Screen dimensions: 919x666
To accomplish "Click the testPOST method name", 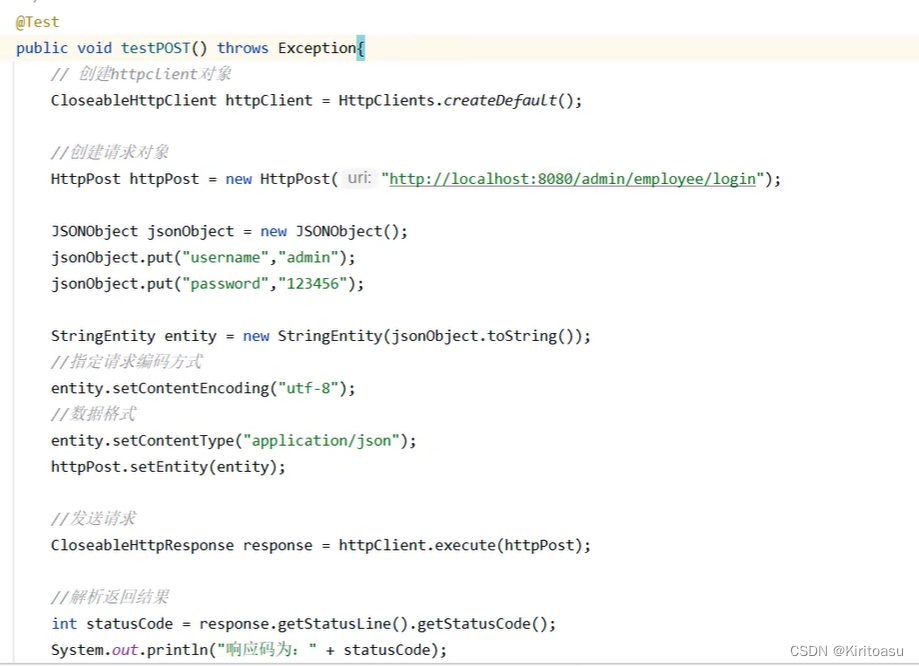I will [155, 48].
